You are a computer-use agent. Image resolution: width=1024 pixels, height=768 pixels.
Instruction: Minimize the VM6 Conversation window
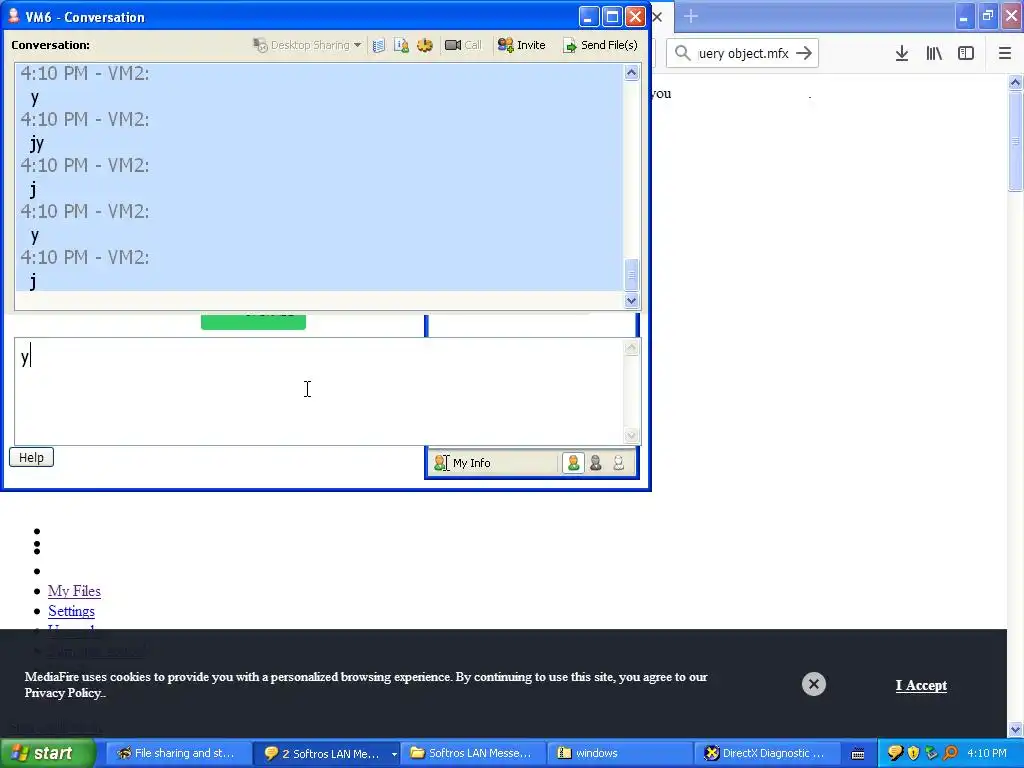click(589, 17)
